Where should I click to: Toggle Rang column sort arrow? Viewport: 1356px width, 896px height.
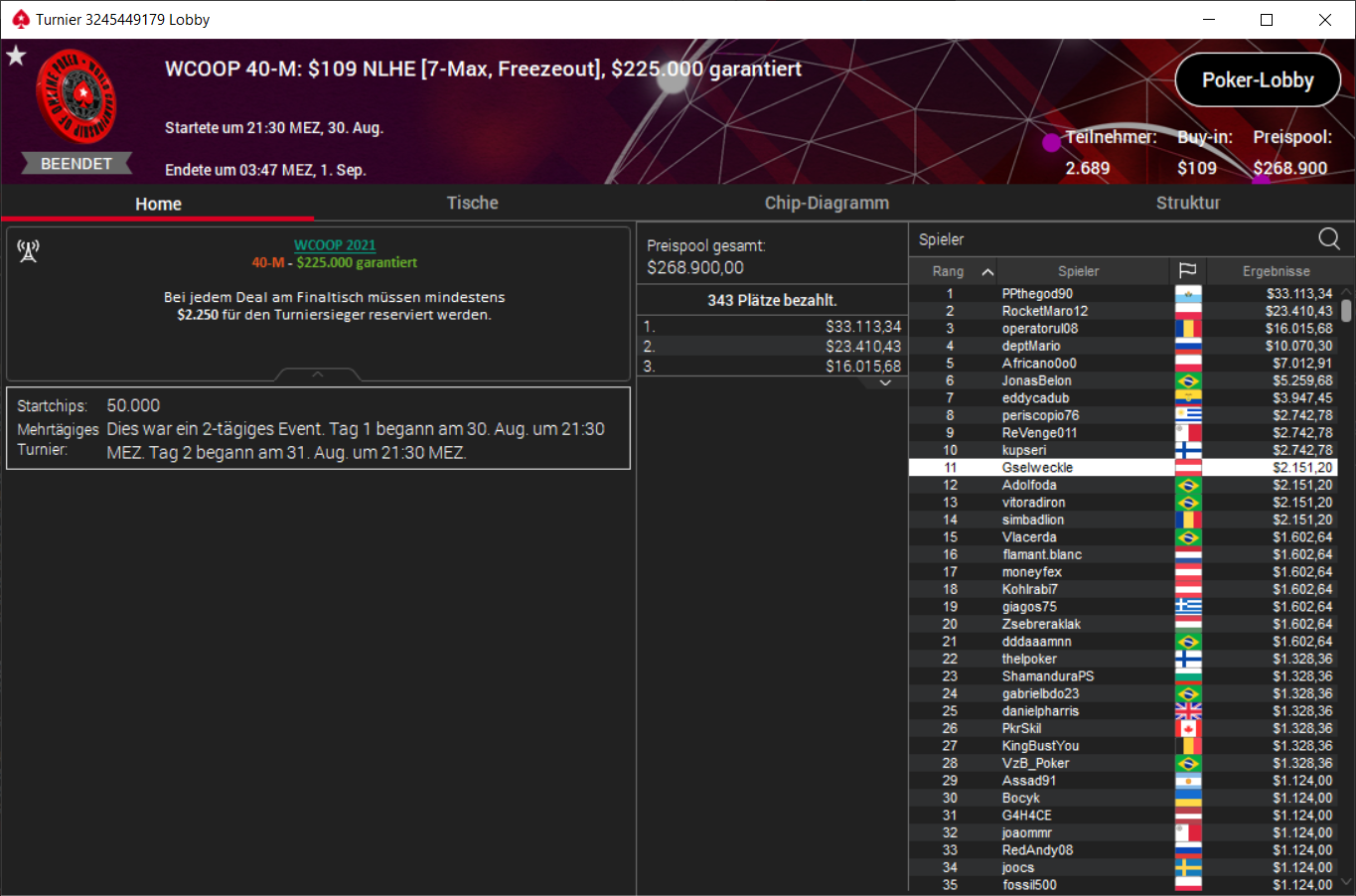(987, 271)
